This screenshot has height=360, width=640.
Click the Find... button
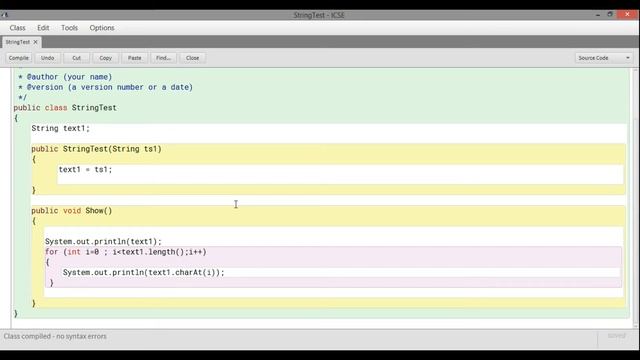[x=163, y=58]
